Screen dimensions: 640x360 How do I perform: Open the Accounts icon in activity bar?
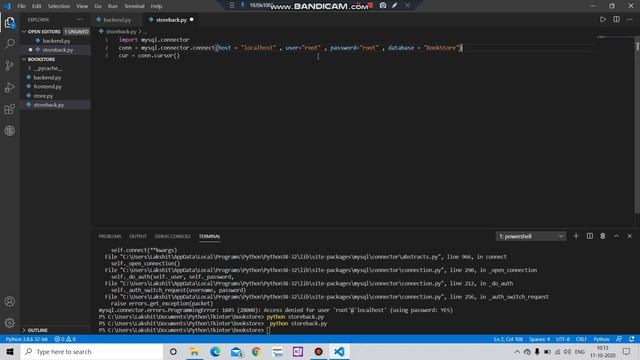[10, 301]
